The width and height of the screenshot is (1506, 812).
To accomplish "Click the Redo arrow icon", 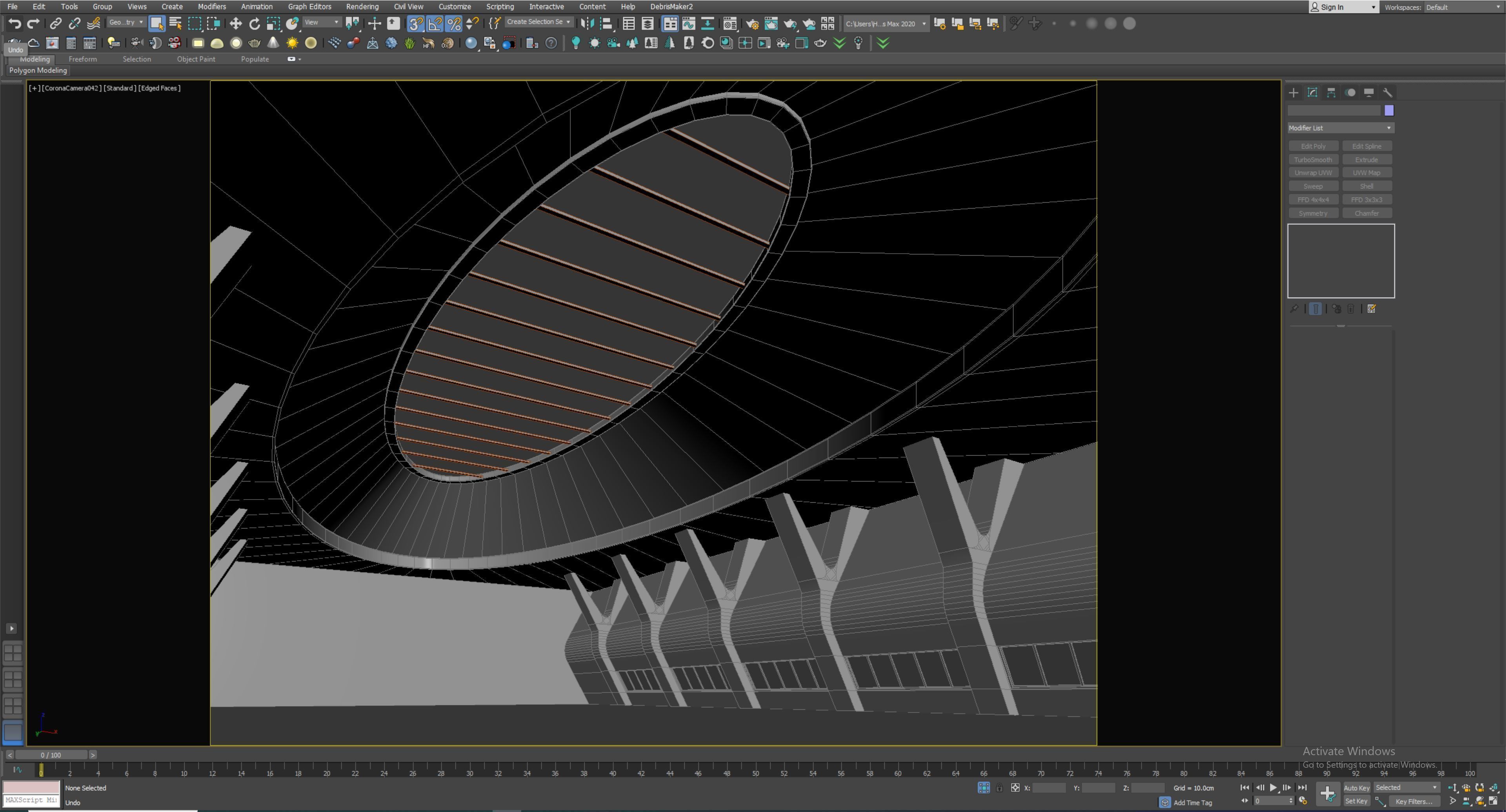I will (33, 24).
